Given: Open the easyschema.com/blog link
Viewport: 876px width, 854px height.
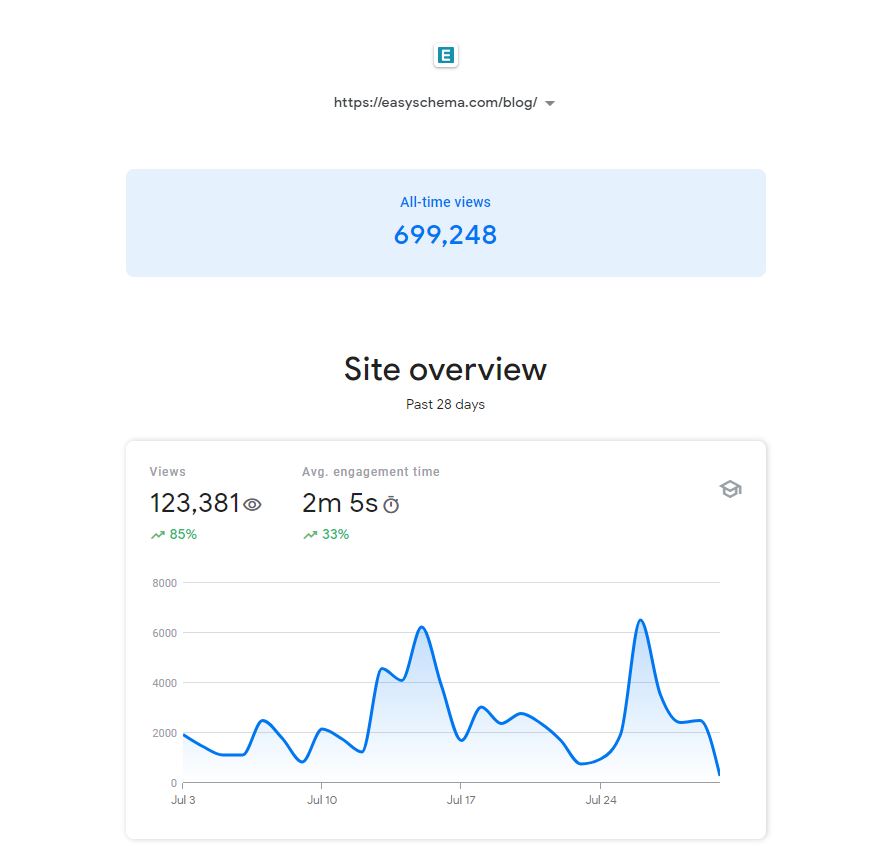Looking at the screenshot, I should [x=435, y=102].
